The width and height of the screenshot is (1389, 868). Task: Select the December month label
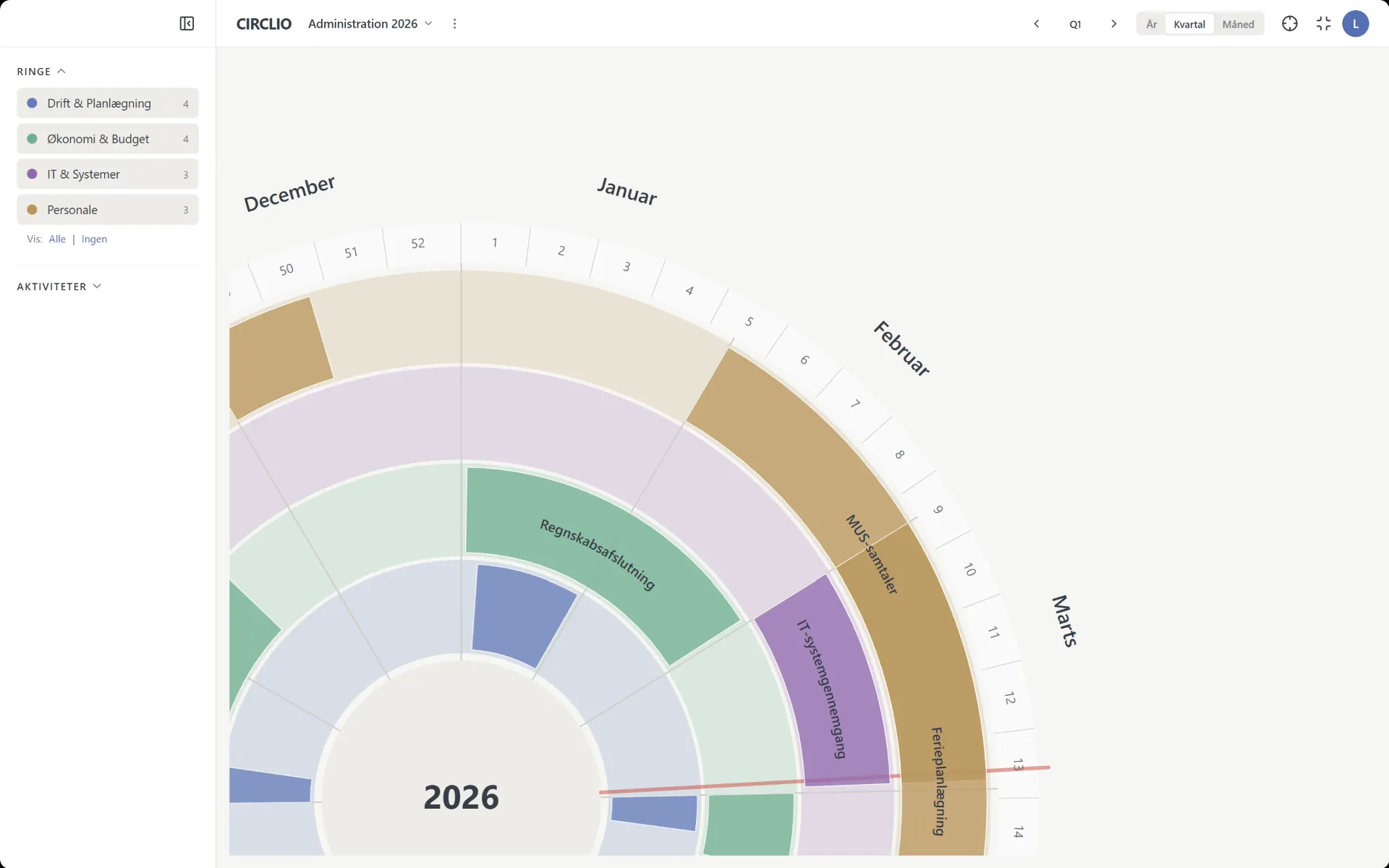click(289, 193)
